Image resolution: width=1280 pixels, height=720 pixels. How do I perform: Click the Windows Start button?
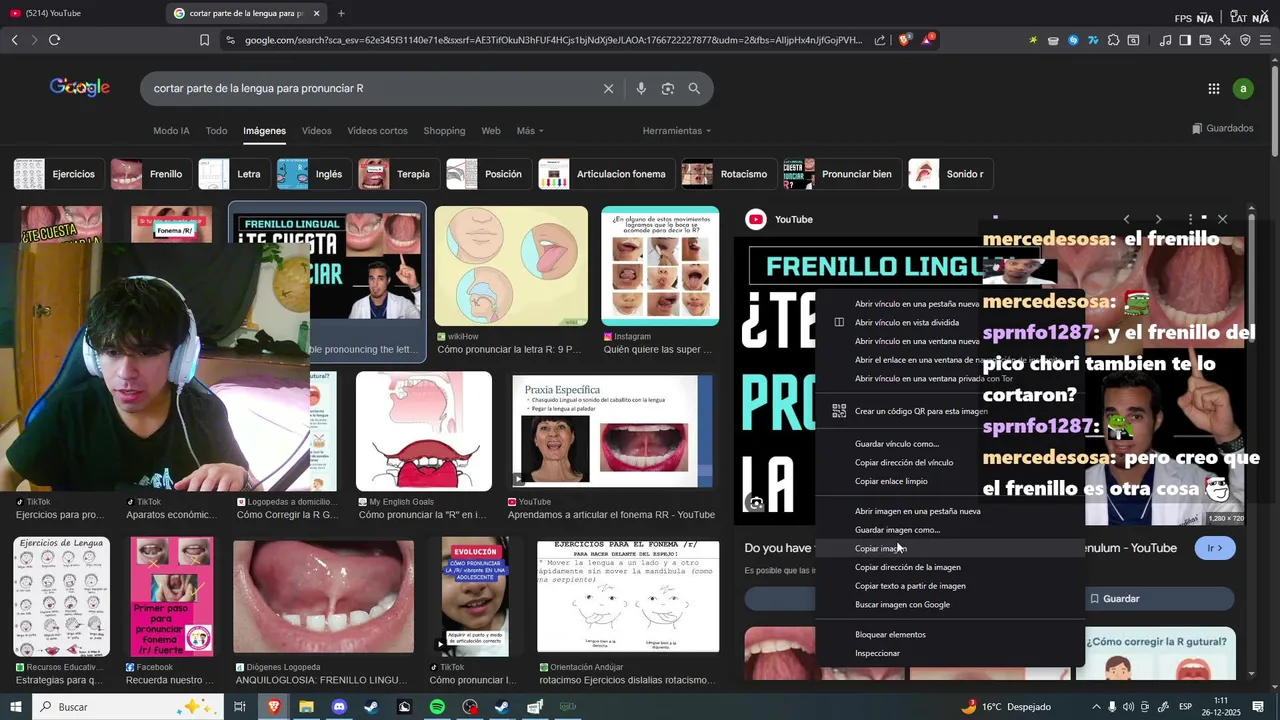(x=17, y=707)
